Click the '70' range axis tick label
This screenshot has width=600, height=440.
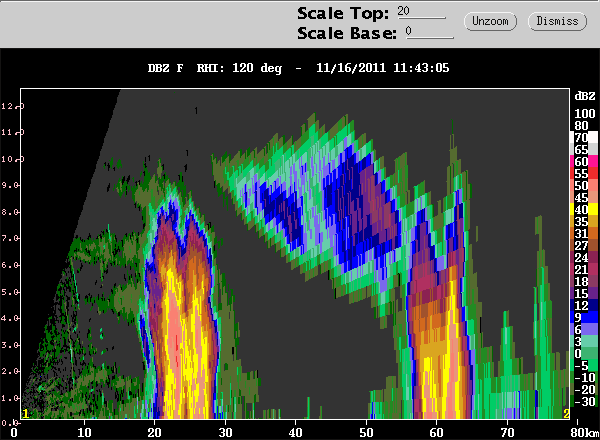(x=507, y=433)
